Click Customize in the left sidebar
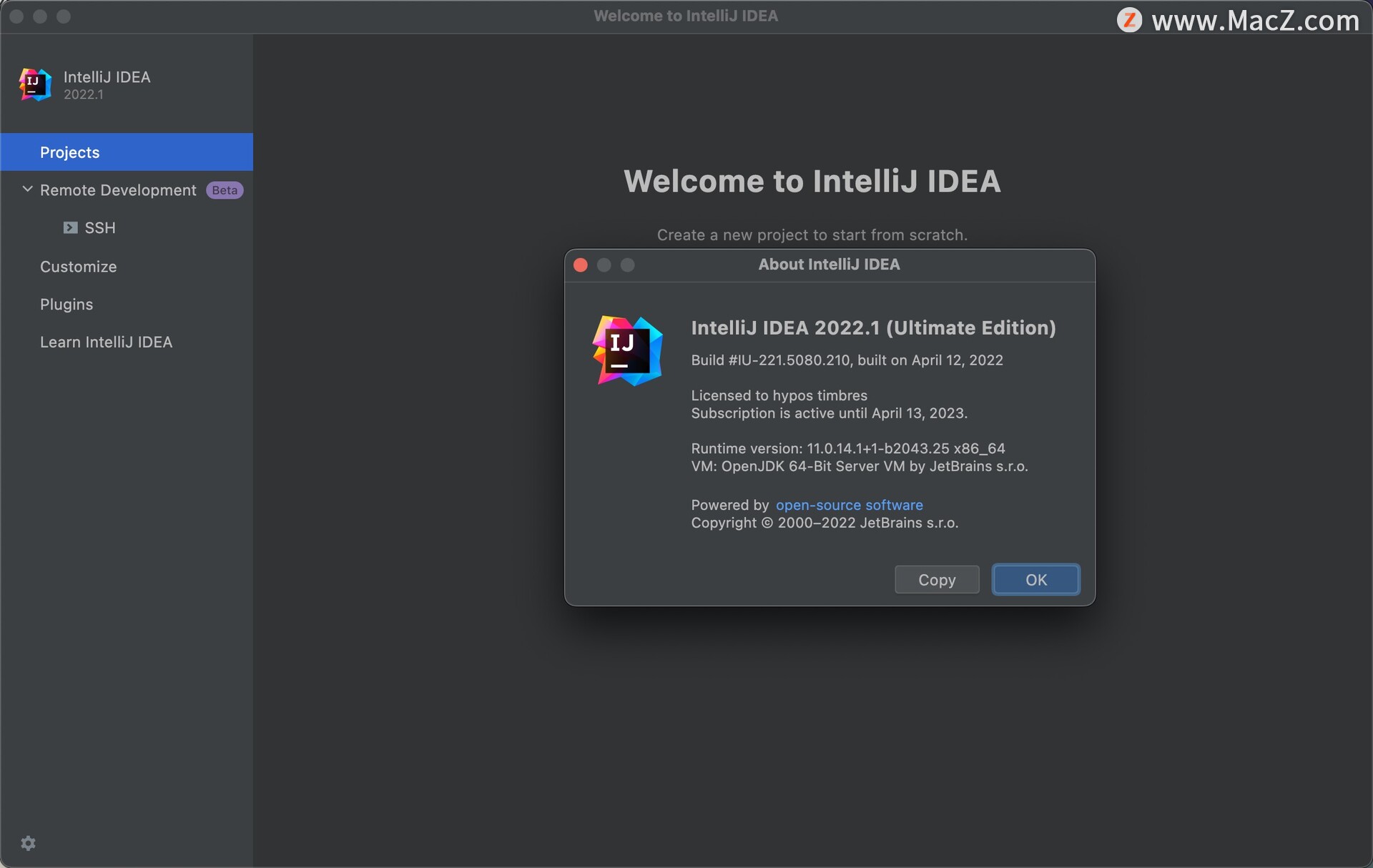 pyautogui.click(x=78, y=265)
